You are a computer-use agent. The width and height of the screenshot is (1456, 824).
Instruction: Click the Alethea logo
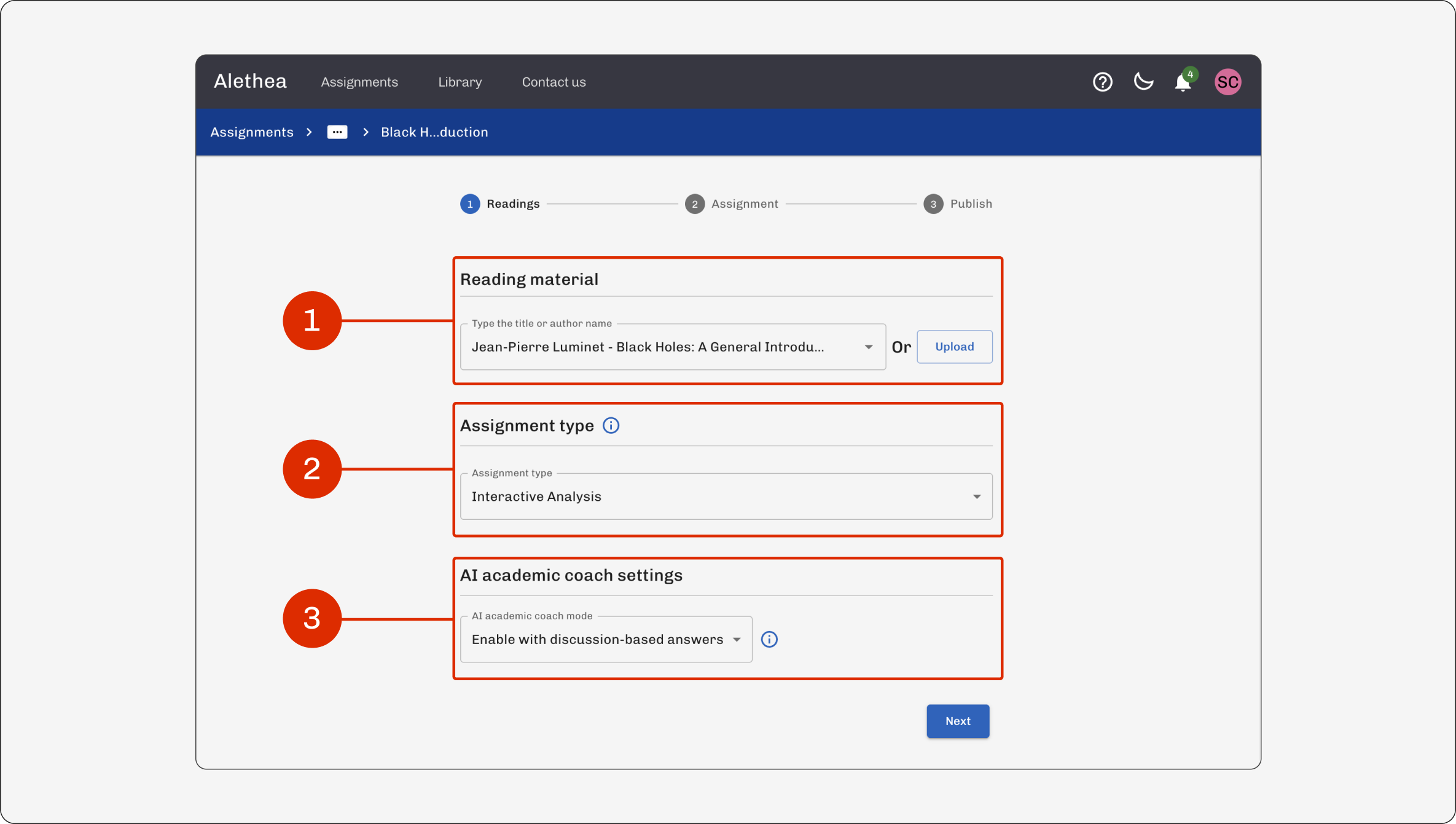(250, 81)
